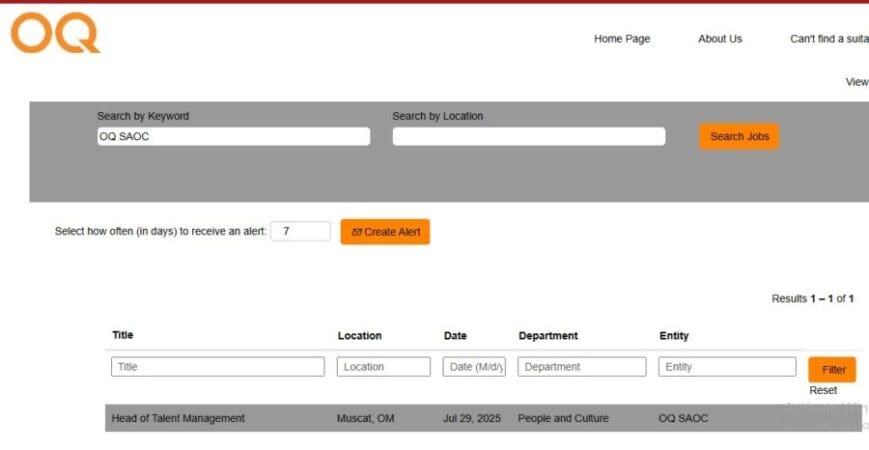Focus the Title filter field
The height and width of the screenshot is (450, 869).
point(218,367)
